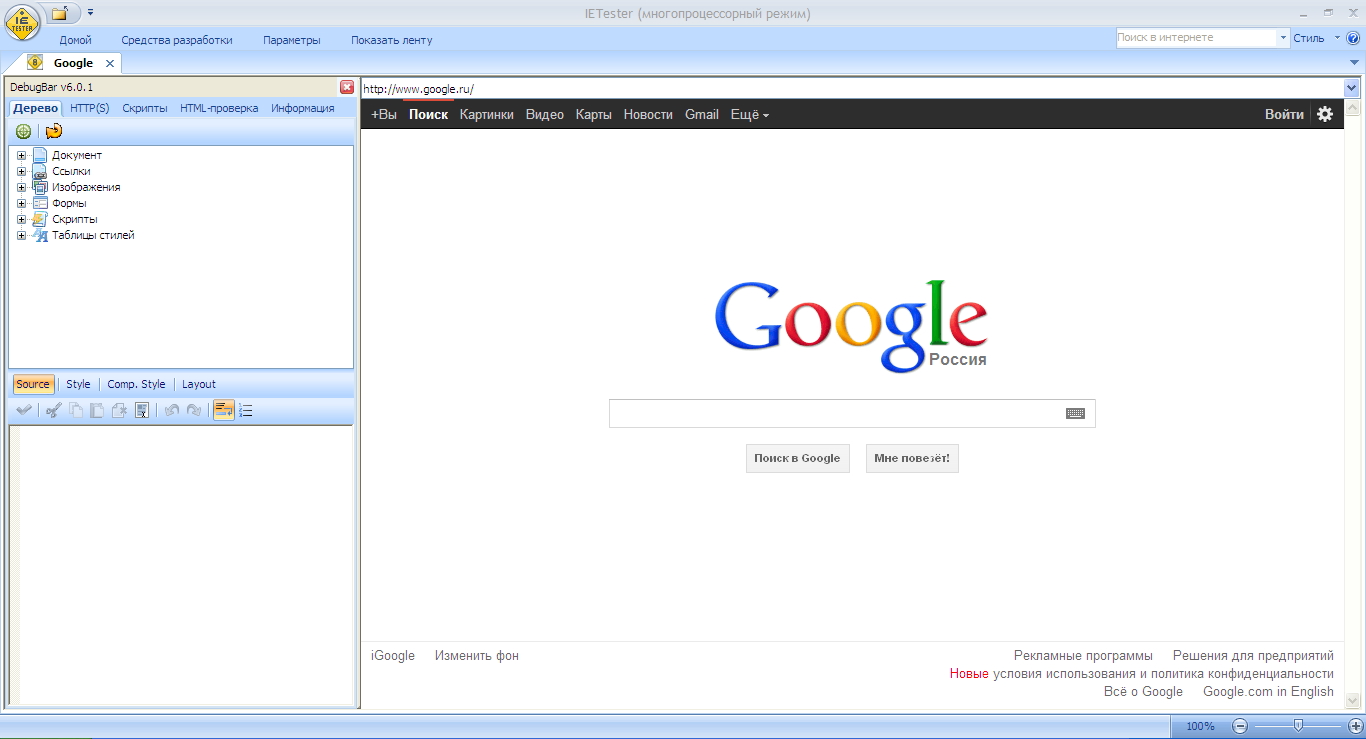This screenshot has height=739, width=1366.
Task: Click the Таблицы стилей node icon
Action: pyautogui.click(x=40, y=235)
